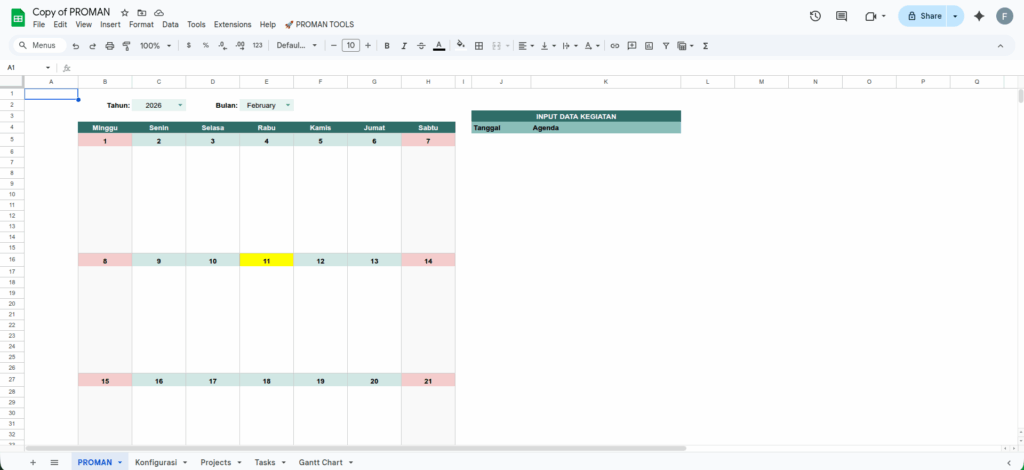Screen dimensions: 1024x470
Task: Star this spreadsheet document
Action: [x=125, y=12]
